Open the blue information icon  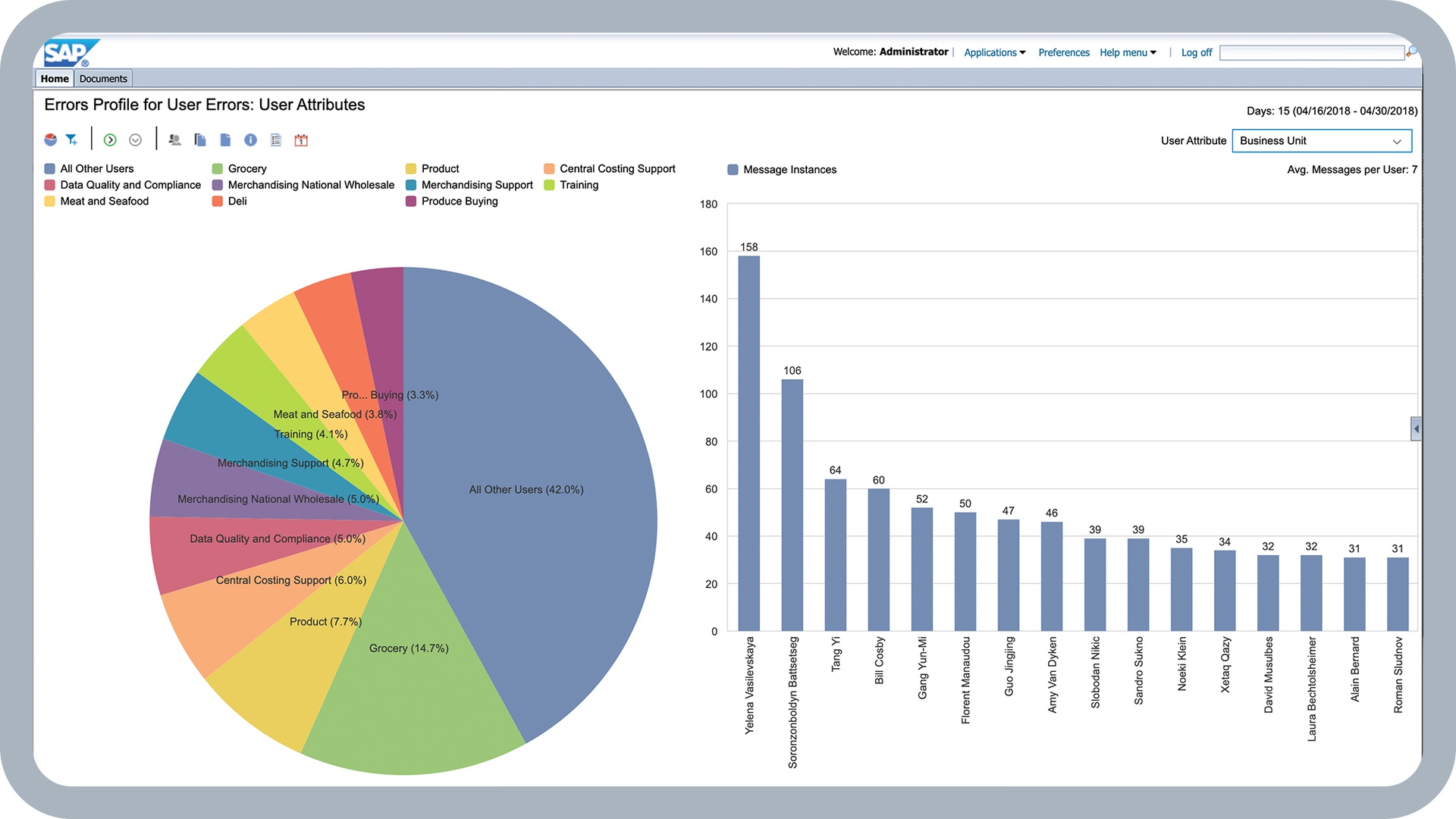point(251,140)
